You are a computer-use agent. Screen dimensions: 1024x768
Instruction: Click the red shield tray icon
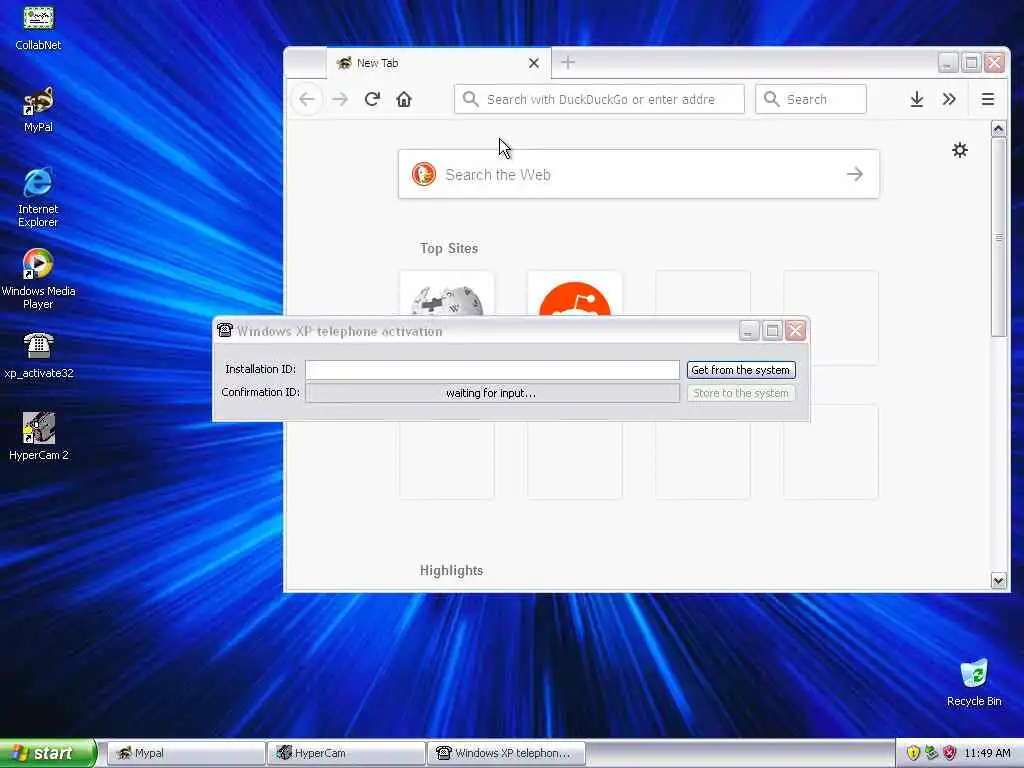[x=950, y=753]
